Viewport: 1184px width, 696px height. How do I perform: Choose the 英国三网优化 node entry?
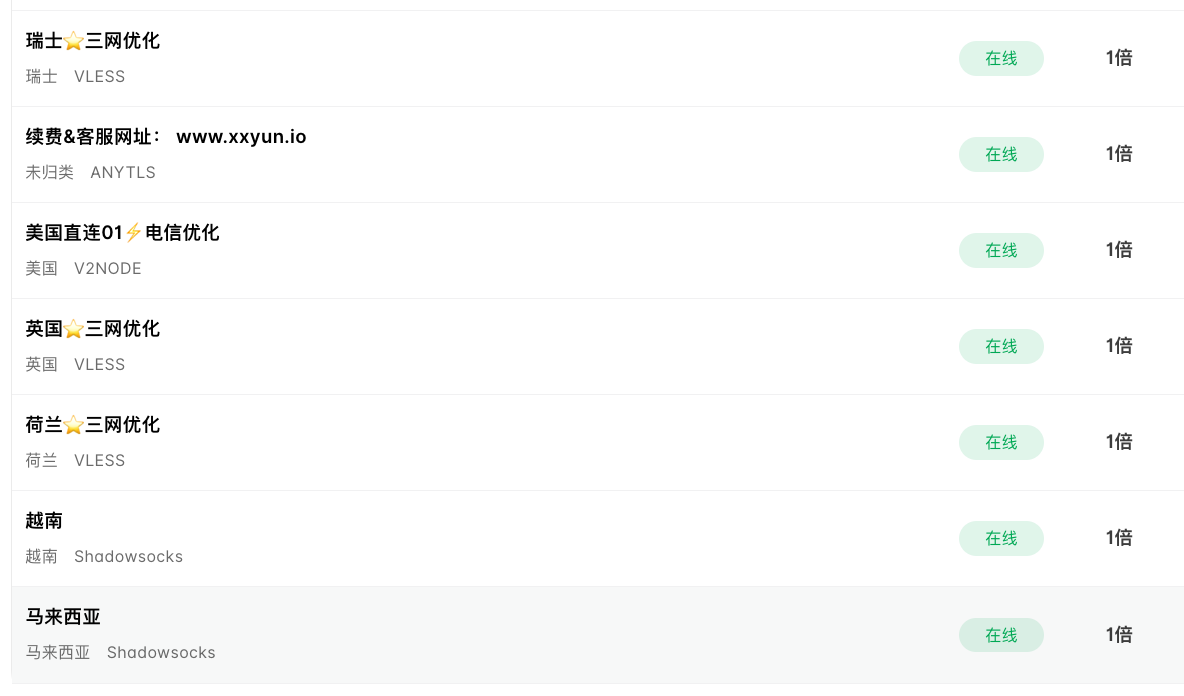pos(597,346)
